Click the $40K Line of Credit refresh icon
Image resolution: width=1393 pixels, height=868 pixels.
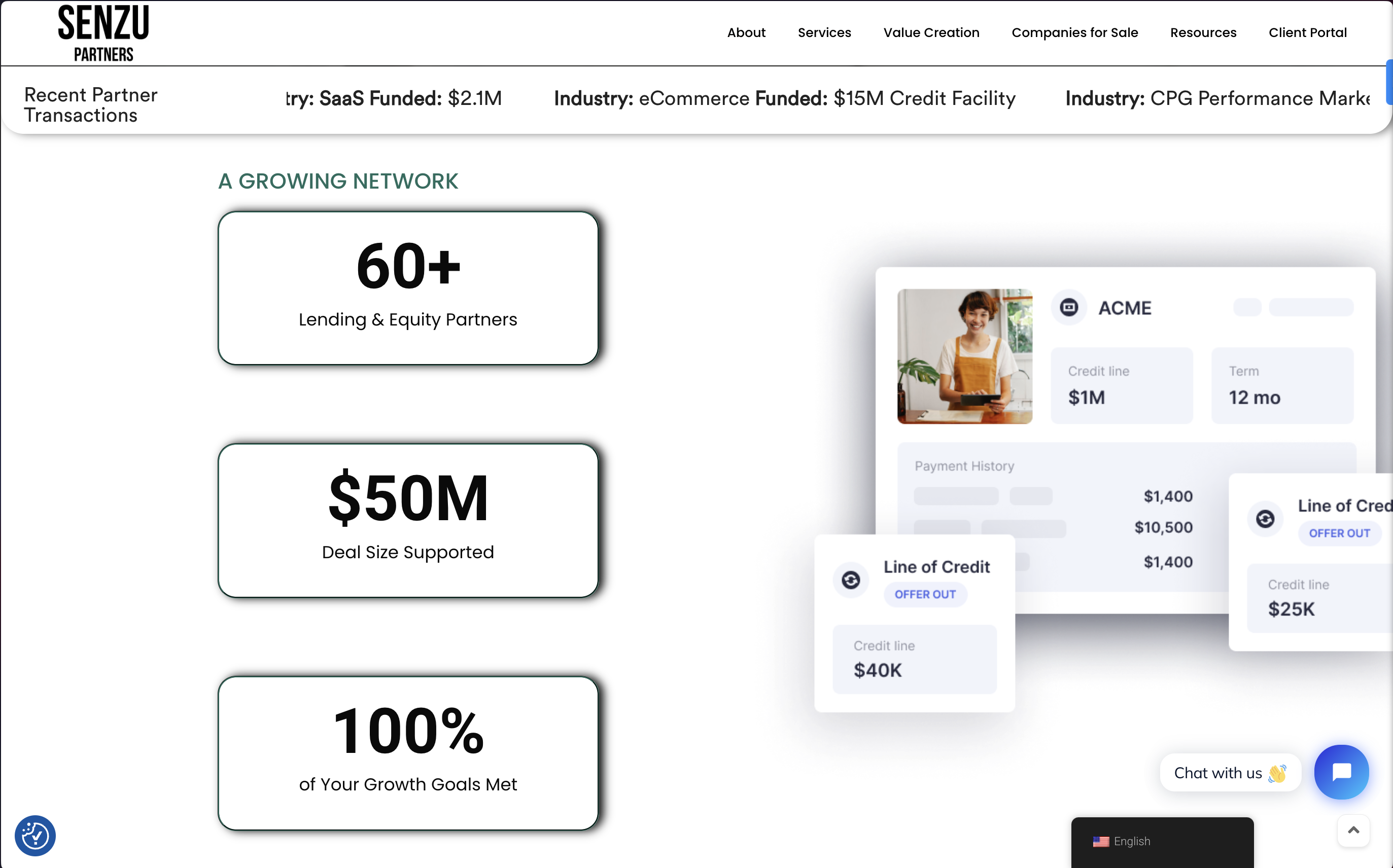[850, 580]
